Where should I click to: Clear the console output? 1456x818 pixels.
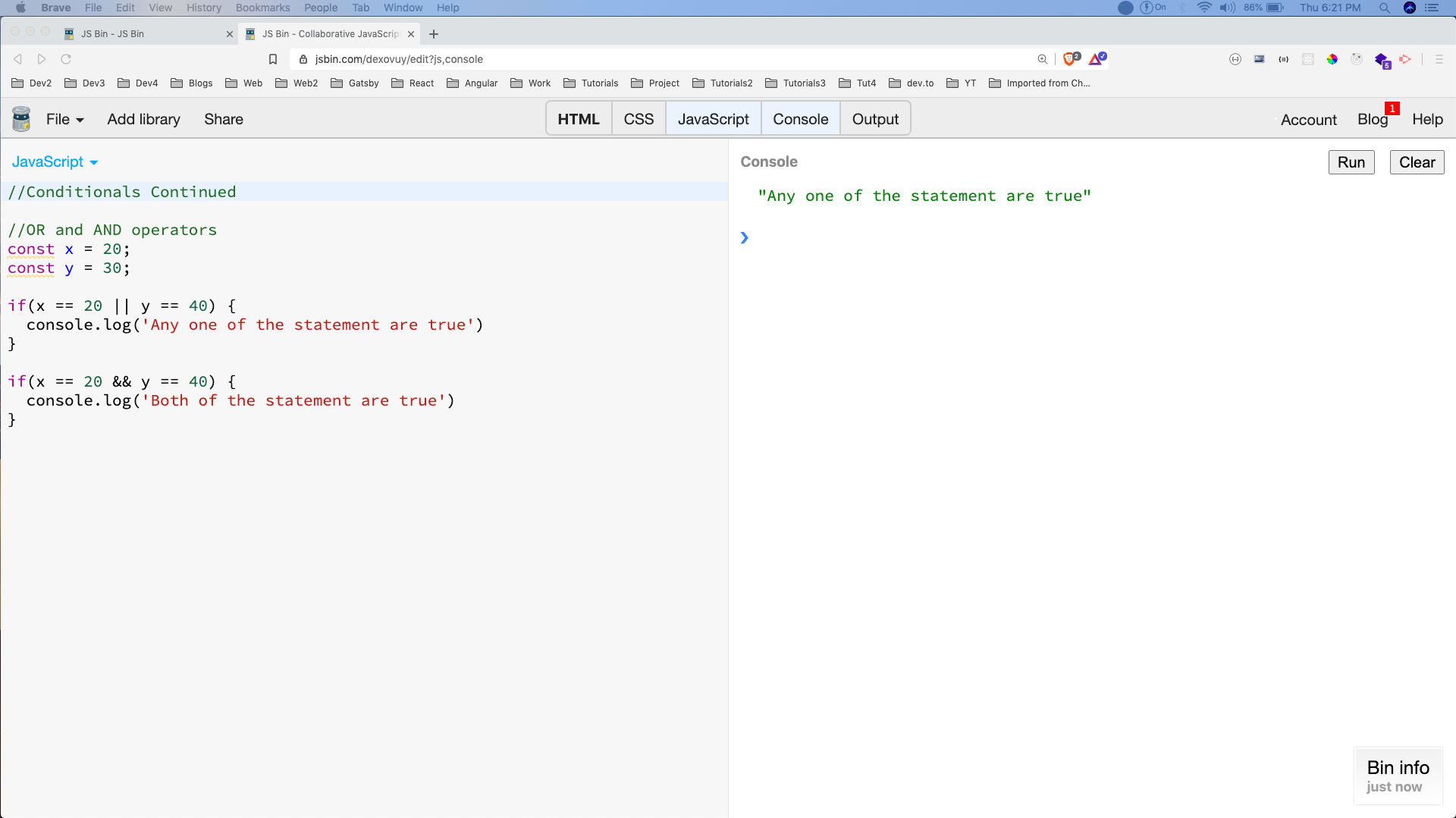click(1417, 162)
